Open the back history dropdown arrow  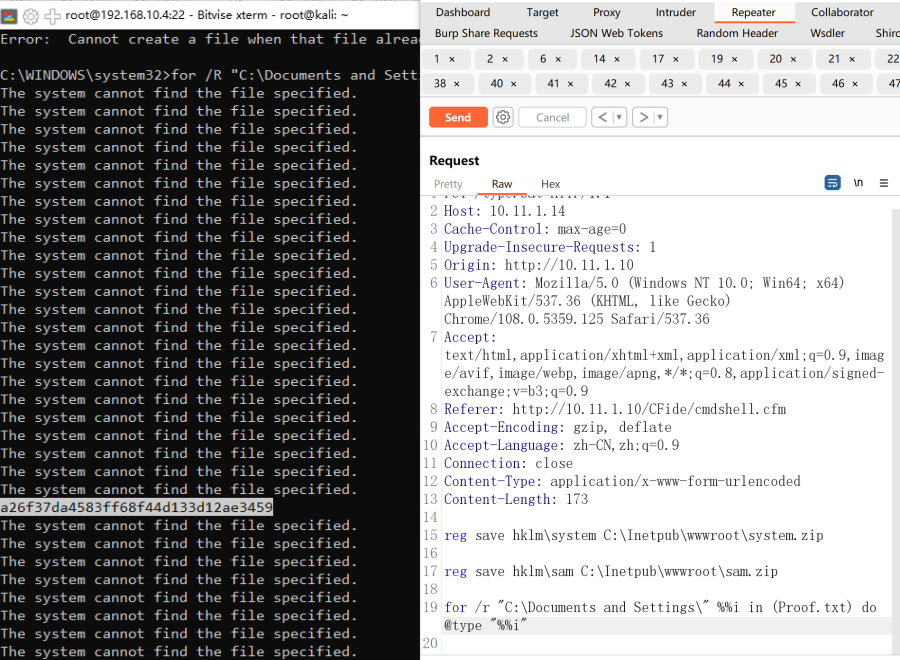point(619,118)
